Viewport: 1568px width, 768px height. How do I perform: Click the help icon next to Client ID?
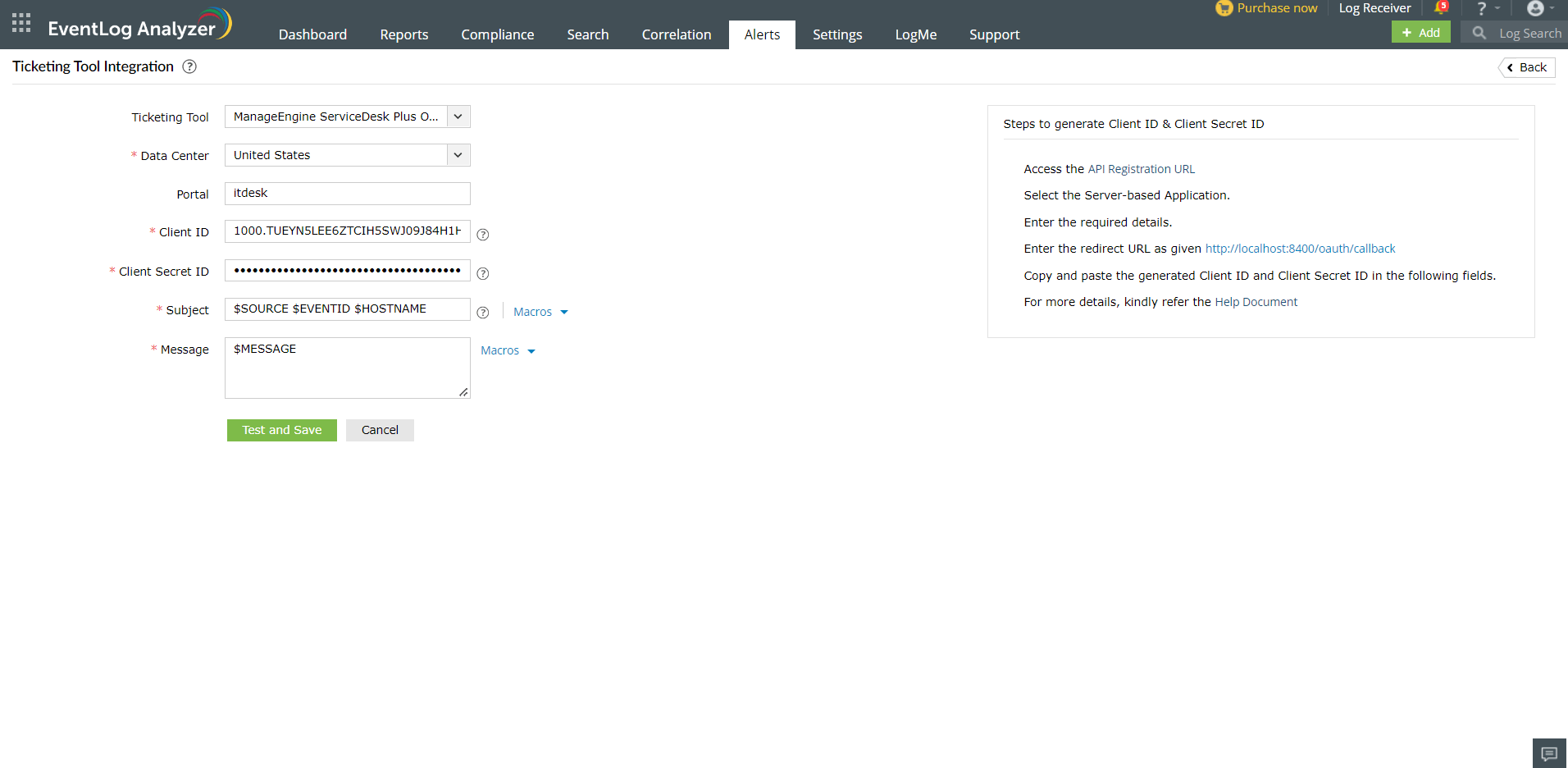(x=483, y=235)
